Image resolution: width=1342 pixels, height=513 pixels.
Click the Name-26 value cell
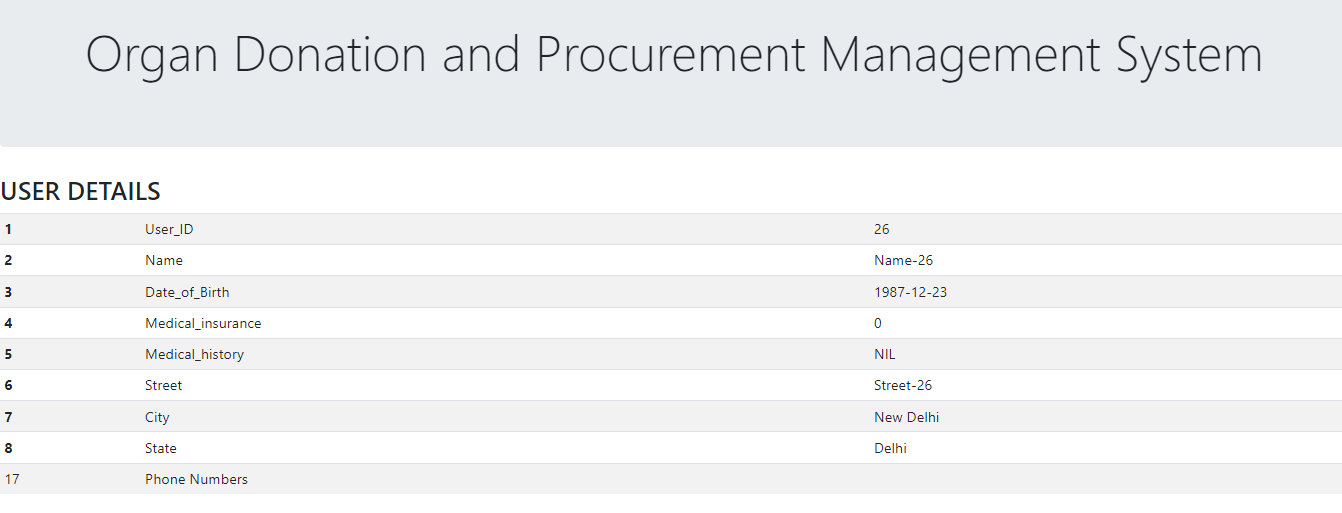[903, 260]
